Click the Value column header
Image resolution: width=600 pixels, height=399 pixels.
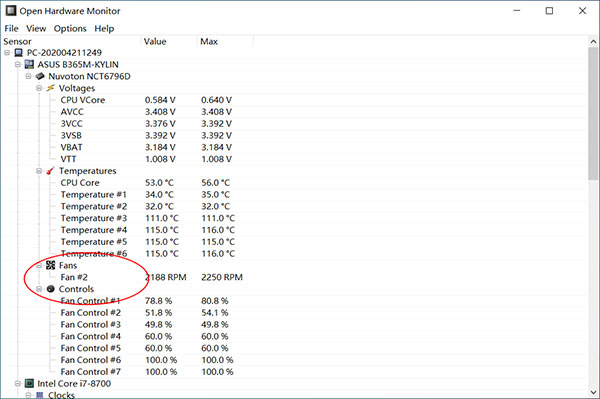[x=169, y=41]
